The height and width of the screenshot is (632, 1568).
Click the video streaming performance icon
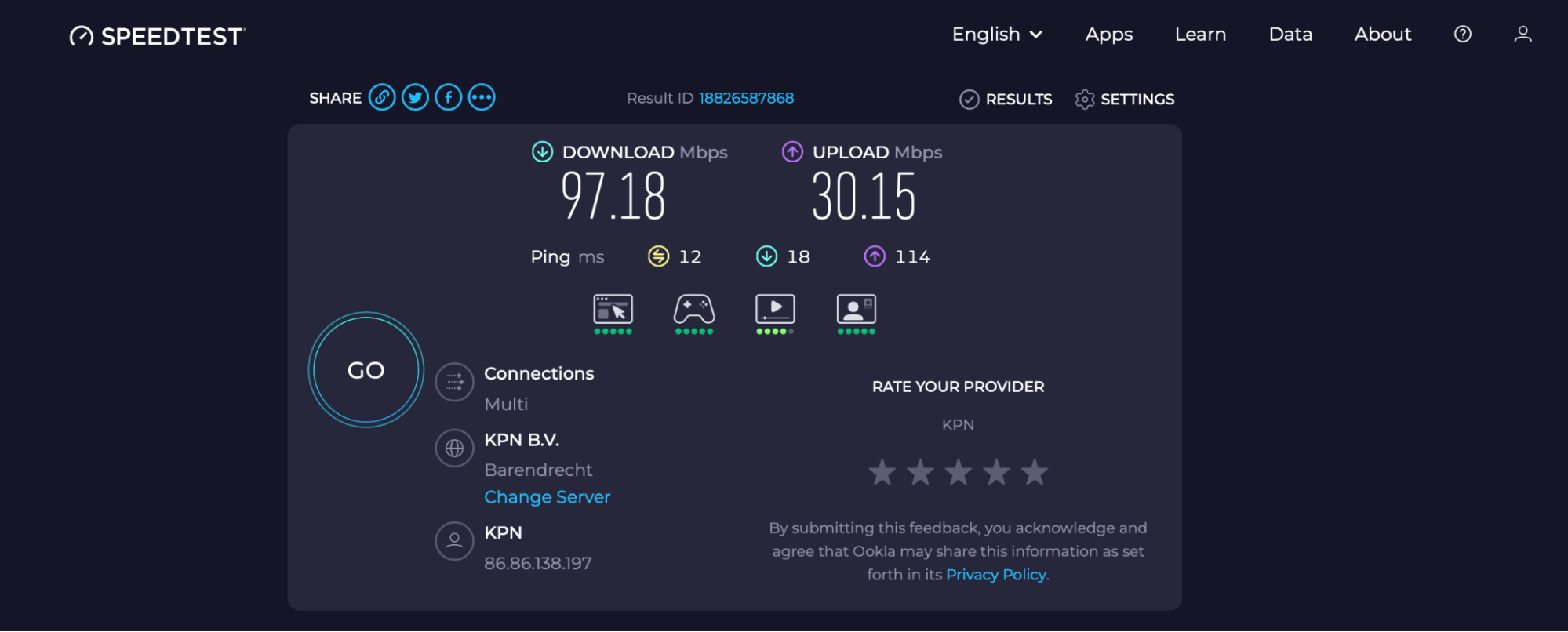[775, 311]
